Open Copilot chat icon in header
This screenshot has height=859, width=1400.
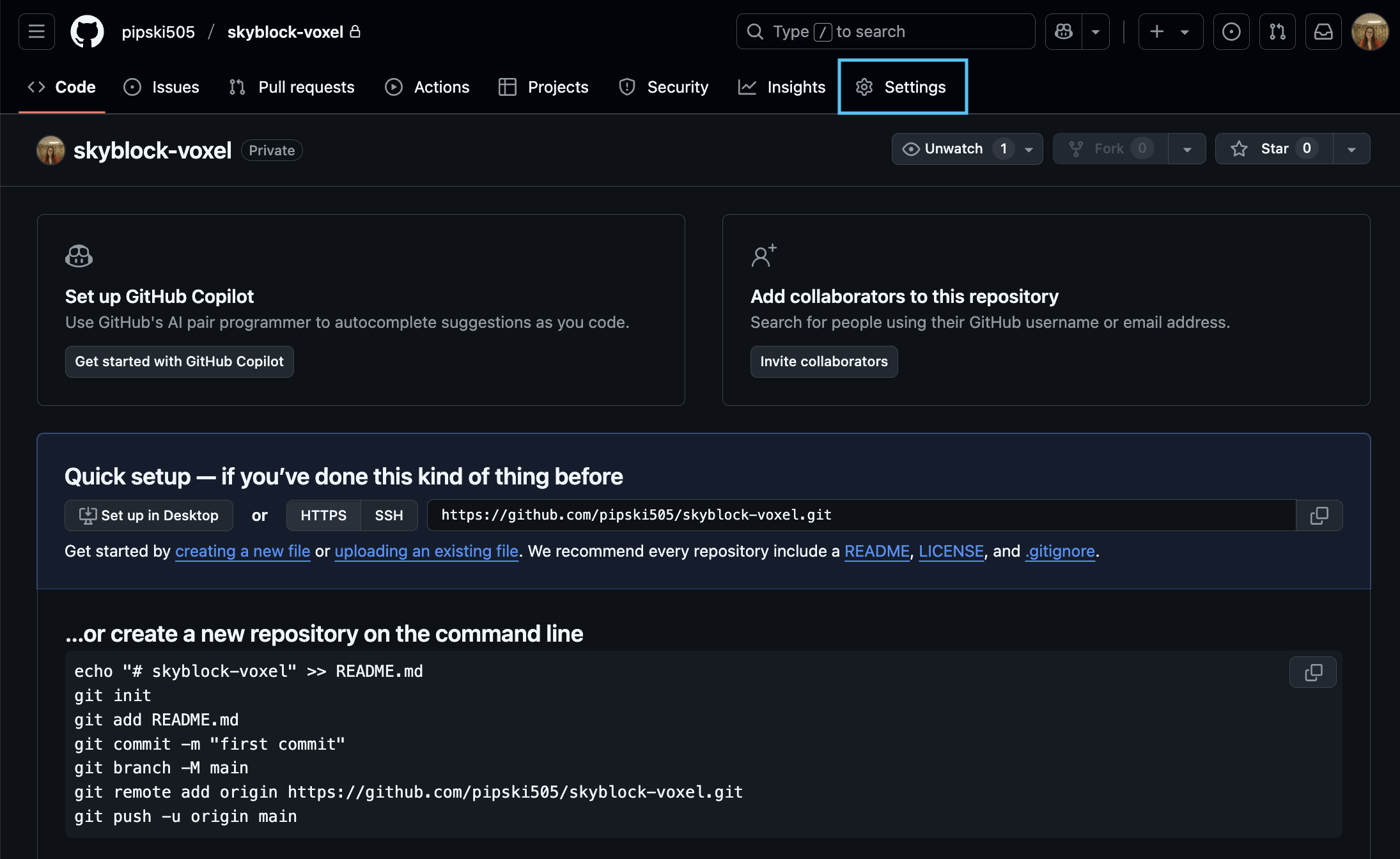click(x=1064, y=31)
